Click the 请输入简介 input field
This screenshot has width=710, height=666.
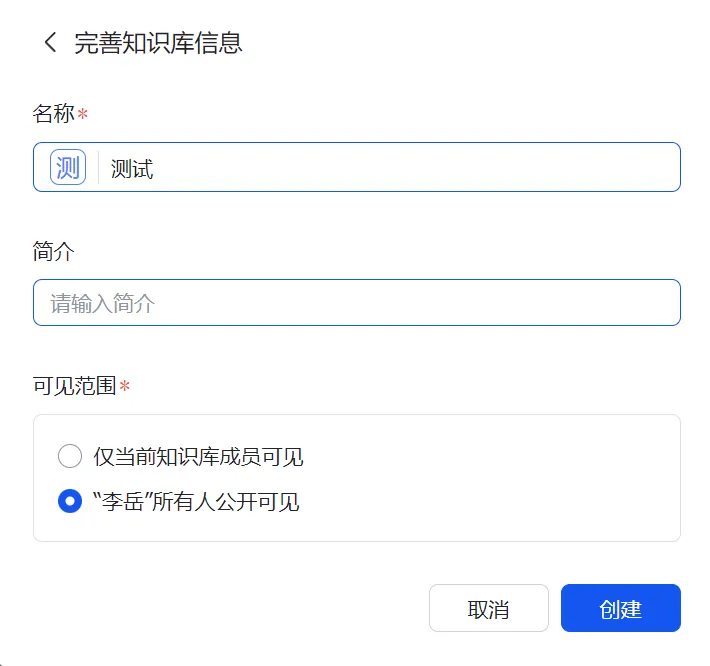(356, 303)
